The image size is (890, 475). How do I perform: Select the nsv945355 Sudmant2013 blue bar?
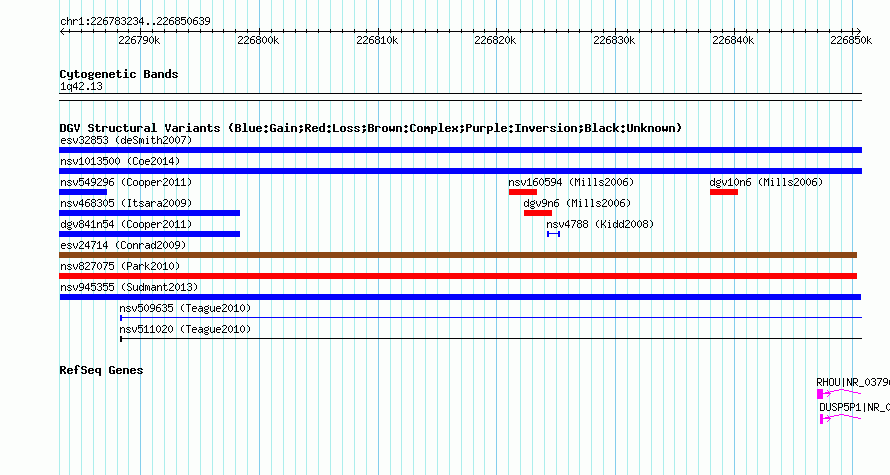460,297
